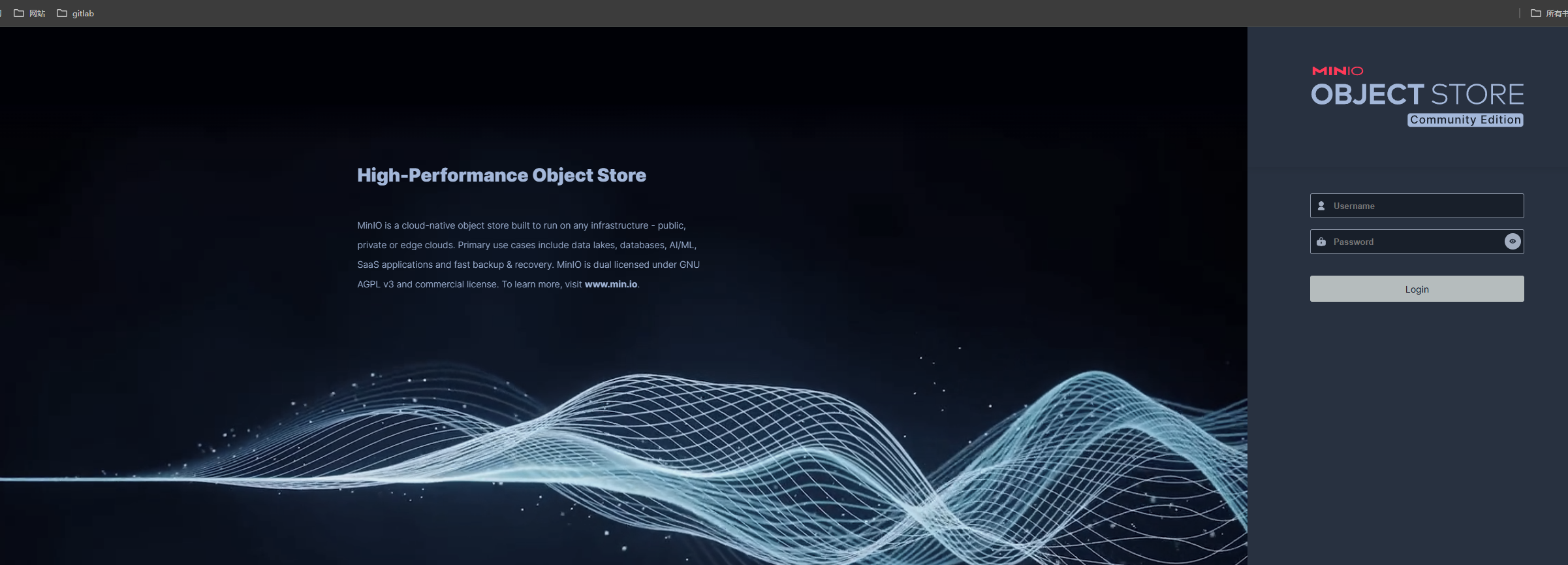
Task: Click the MinIO description paragraph
Action: tap(528, 255)
